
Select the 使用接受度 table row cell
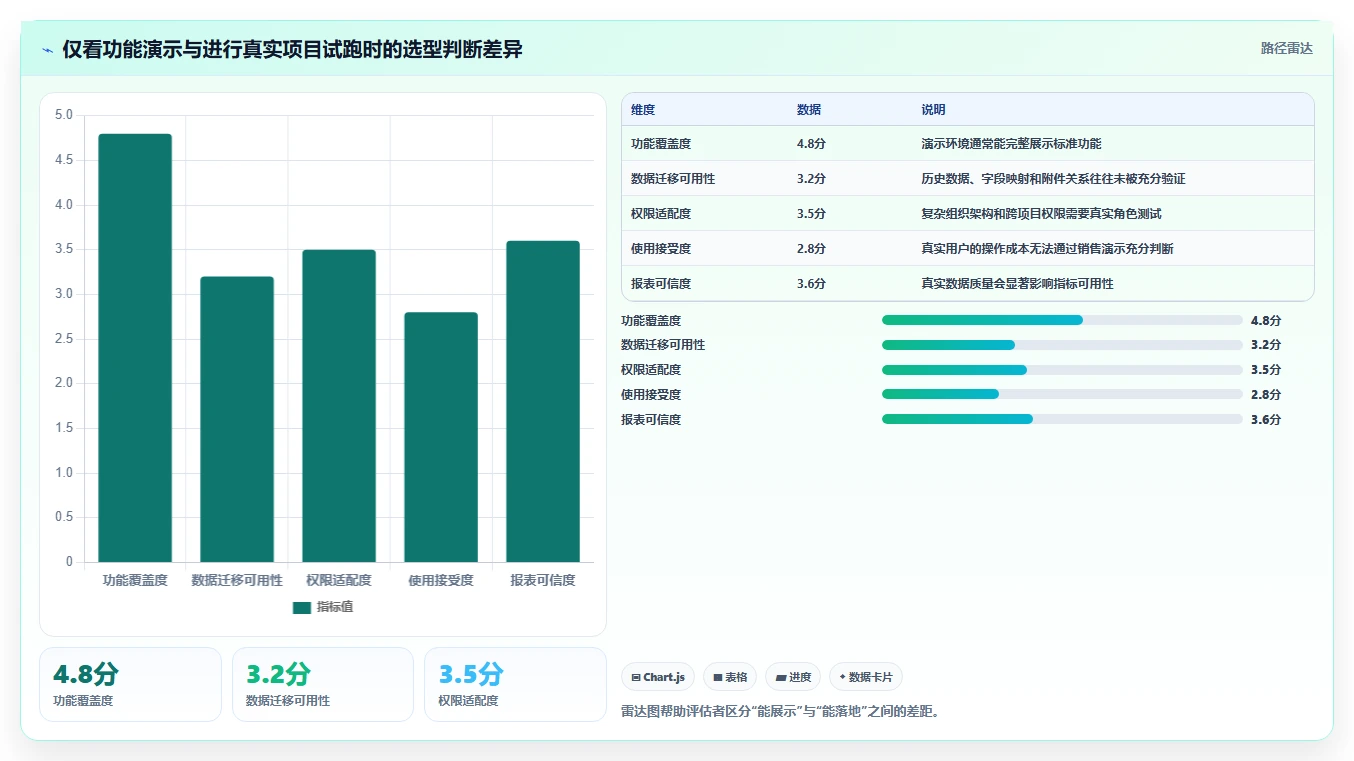click(661, 249)
